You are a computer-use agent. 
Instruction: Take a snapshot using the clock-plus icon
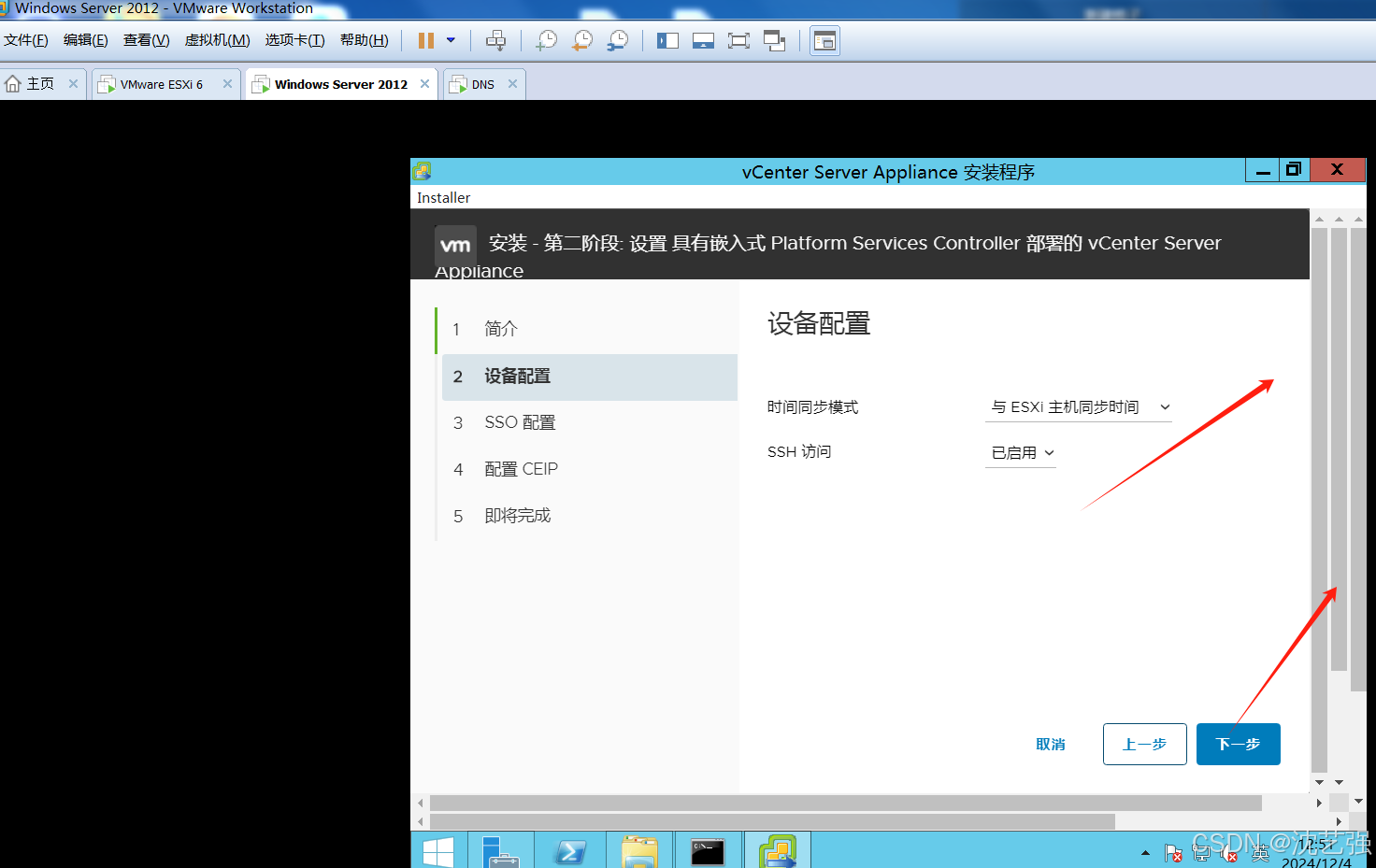546,40
